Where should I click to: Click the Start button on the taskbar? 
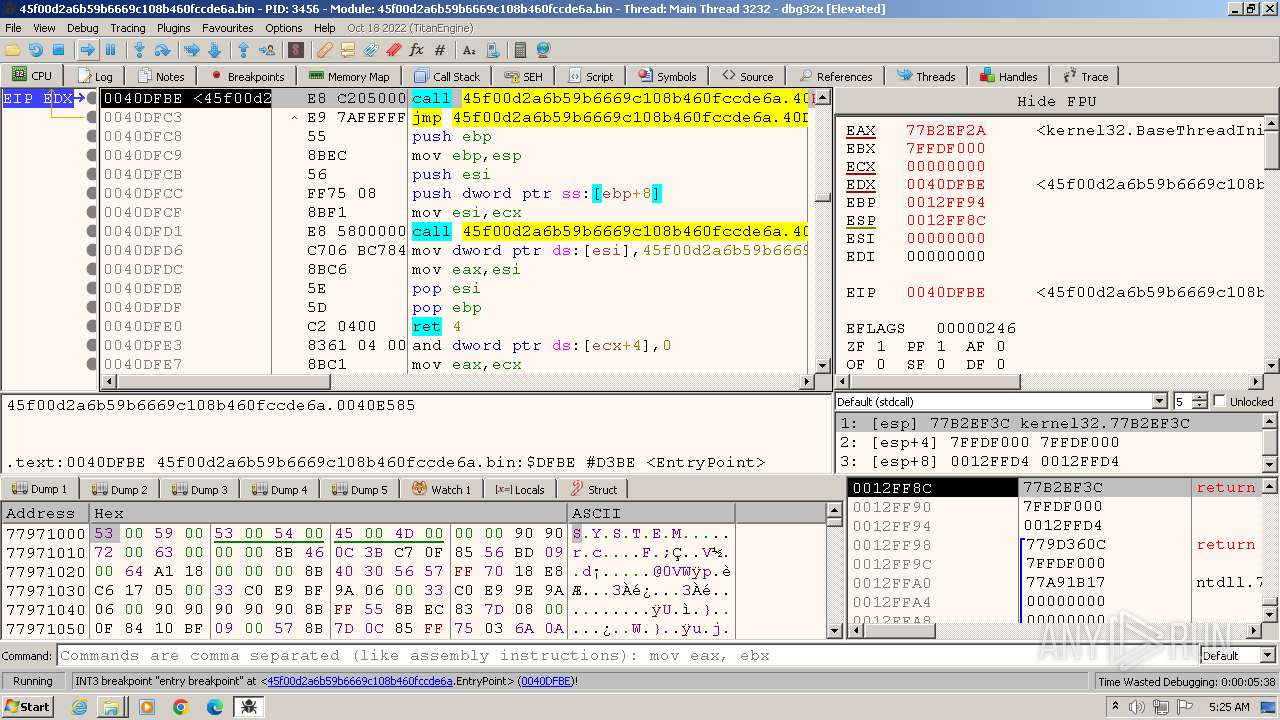(x=27, y=707)
